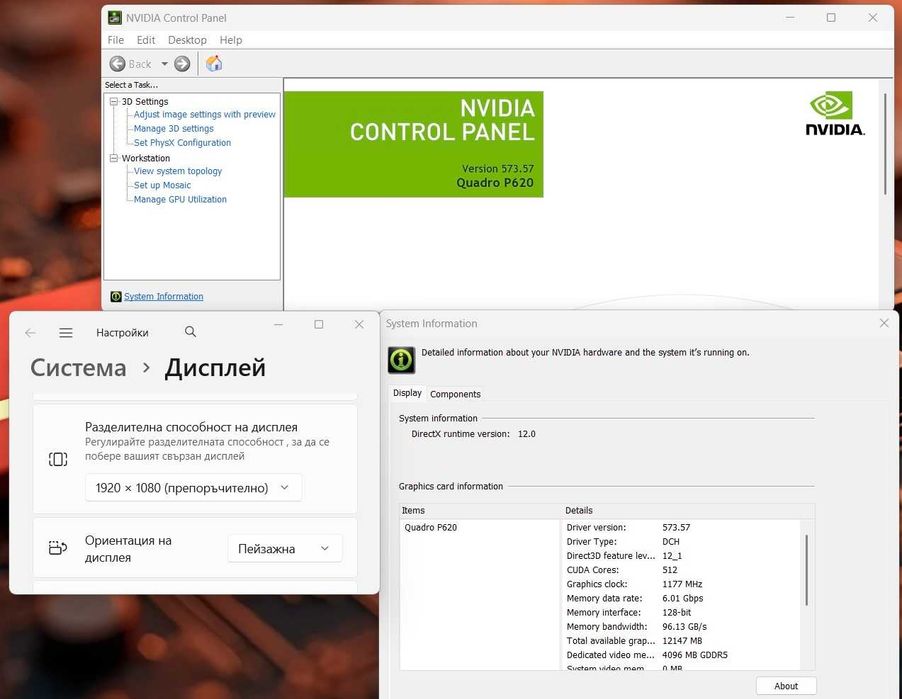The height and width of the screenshot is (699, 902).
Task: Maximize the Settings window
Action: tap(319, 324)
